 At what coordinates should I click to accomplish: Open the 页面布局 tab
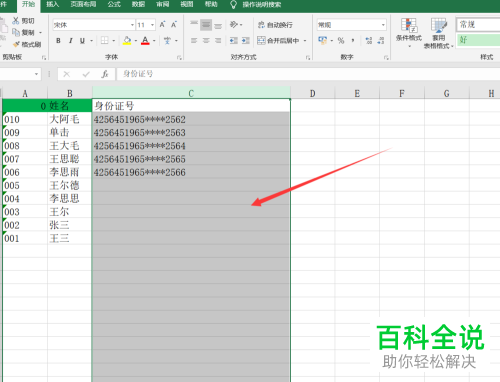click(83, 4)
